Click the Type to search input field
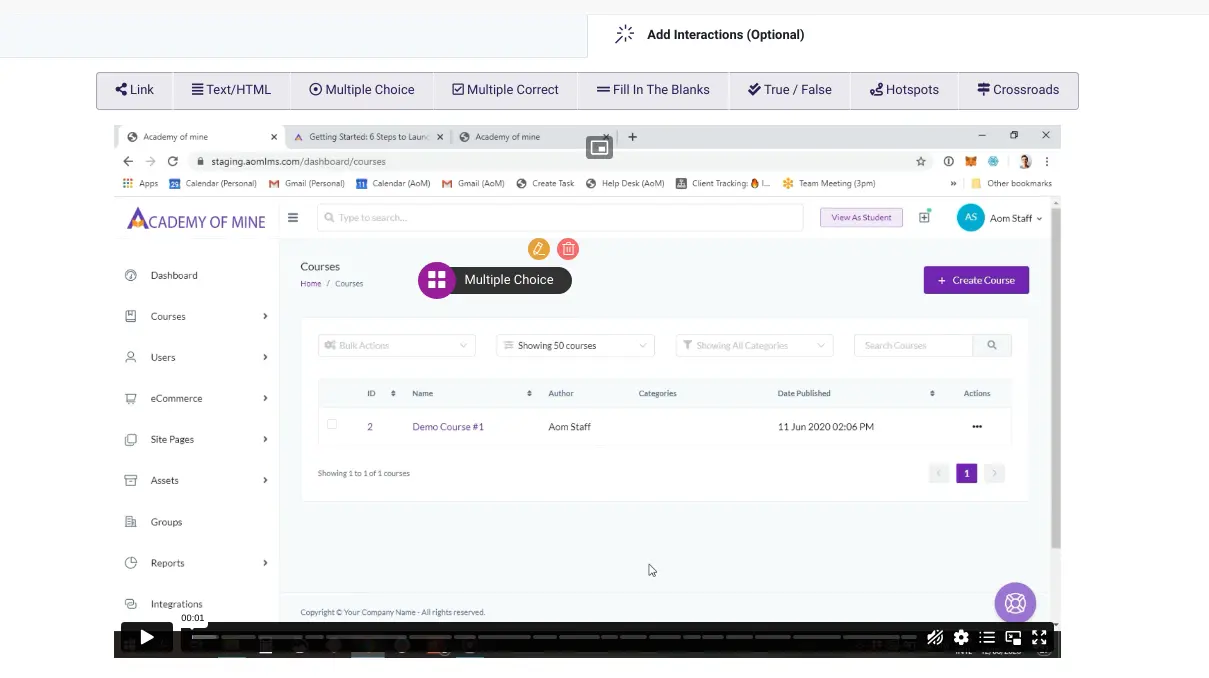This screenshot has width=1209, height=678. [x=560, y=217]
